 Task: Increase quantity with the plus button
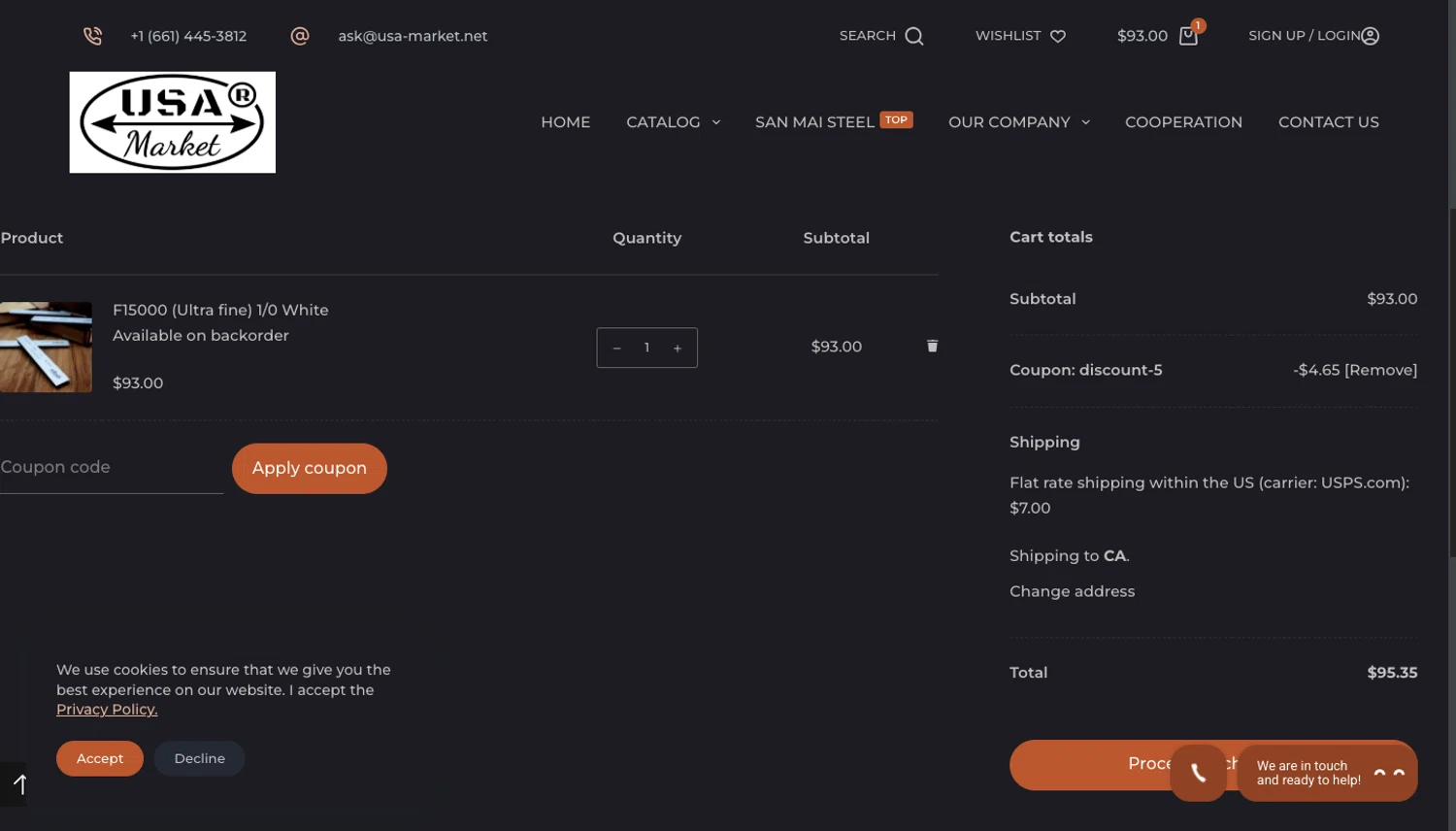point(678,348)
